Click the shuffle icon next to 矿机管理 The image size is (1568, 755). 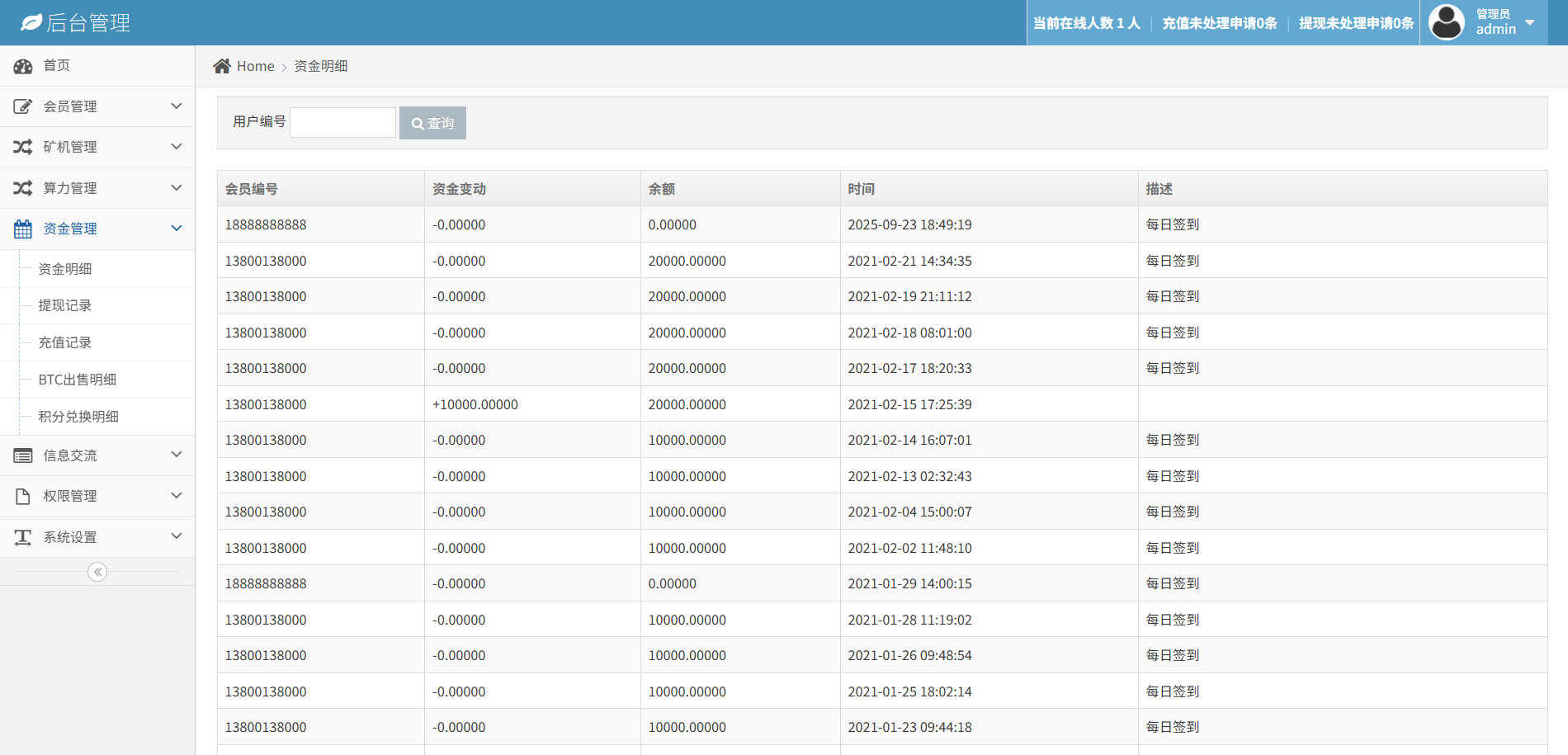(x=23, y=147)
